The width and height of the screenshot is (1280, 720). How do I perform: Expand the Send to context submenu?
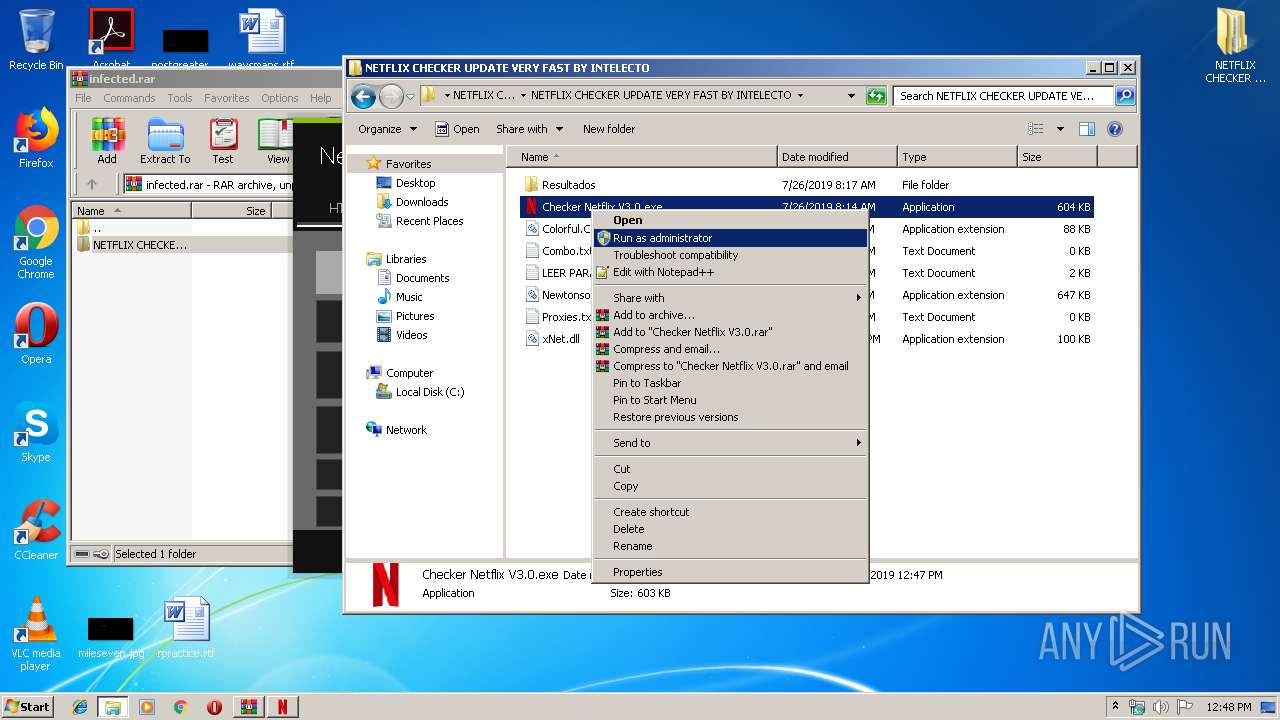click(858, 443)
